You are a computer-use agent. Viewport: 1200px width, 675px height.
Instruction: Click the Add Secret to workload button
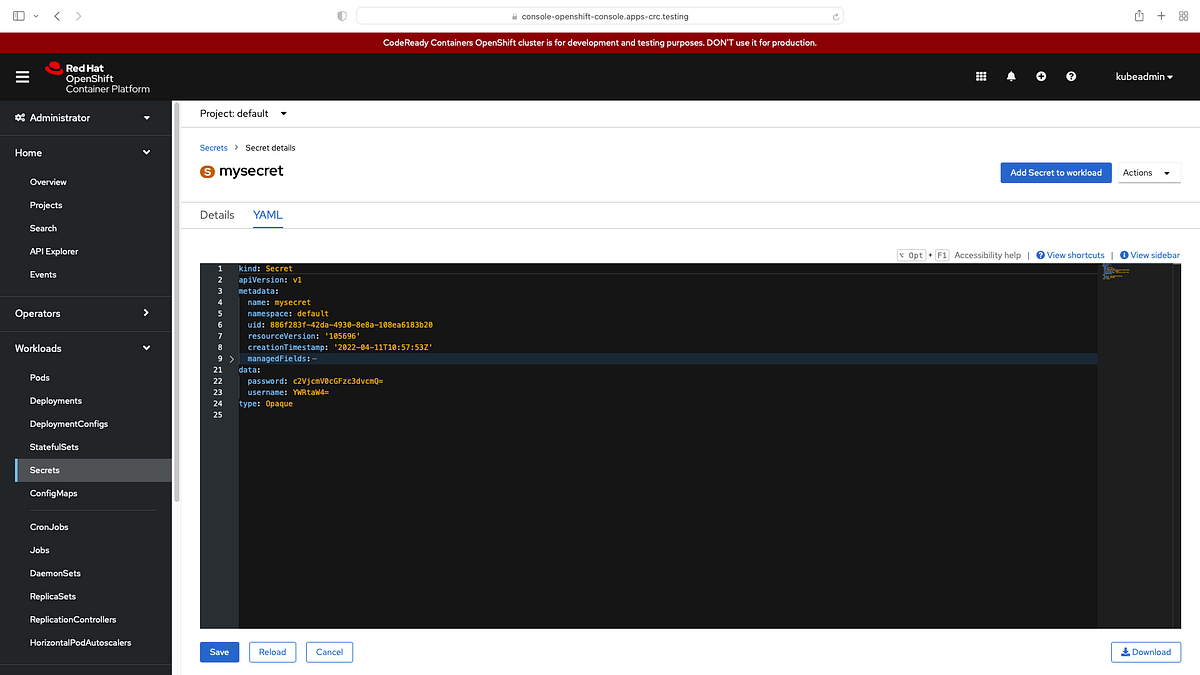(x=1056, y=172)
